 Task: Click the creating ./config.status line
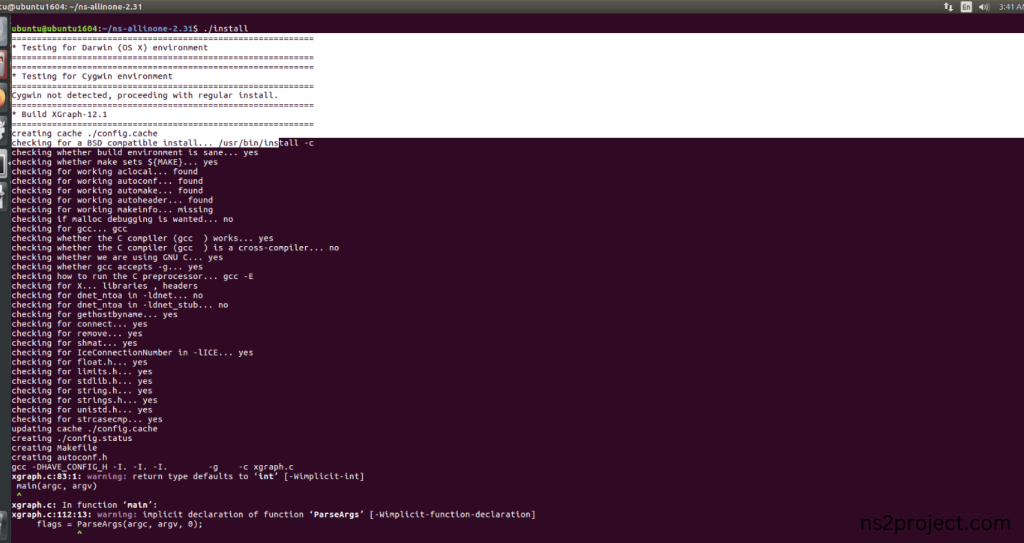pyautogui.click(x=72, y=438)
